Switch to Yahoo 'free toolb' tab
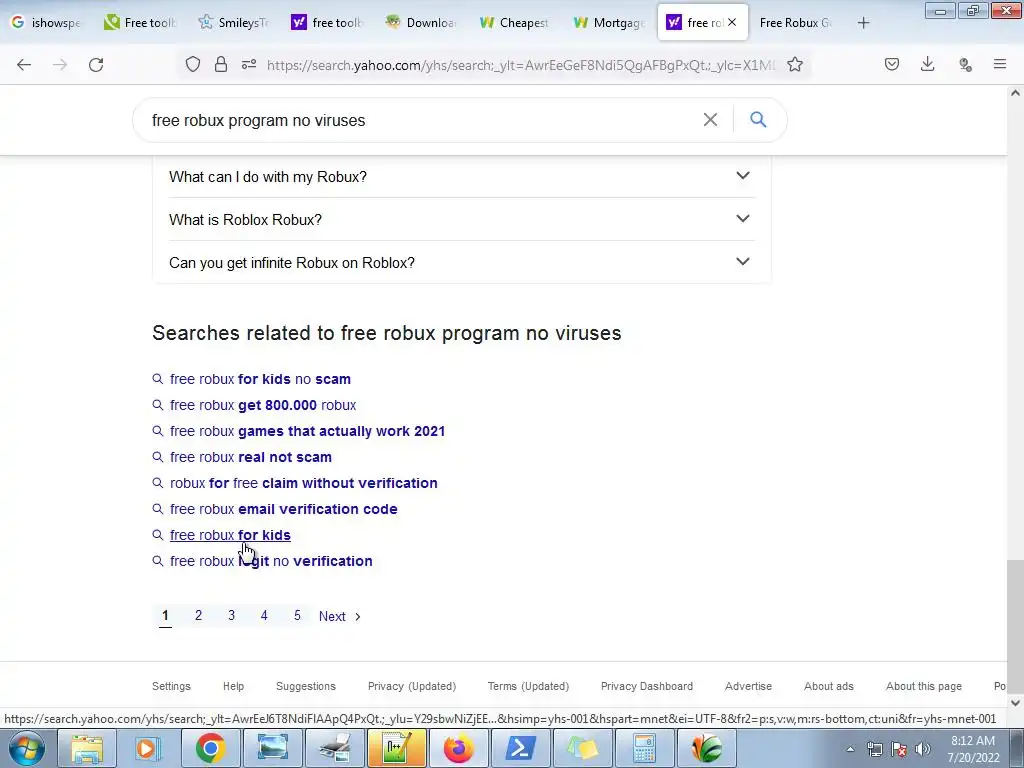Viewport: 1024px width, 768px height. [328, 23]
